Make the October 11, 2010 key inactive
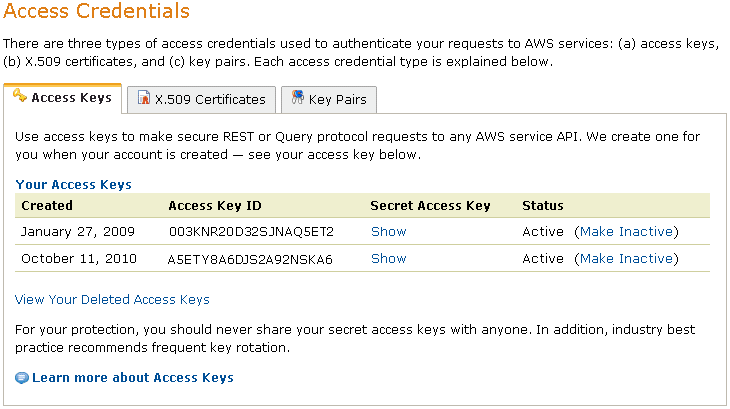The width and height of the screenshot is (730, 409). [x=626, y=258]
